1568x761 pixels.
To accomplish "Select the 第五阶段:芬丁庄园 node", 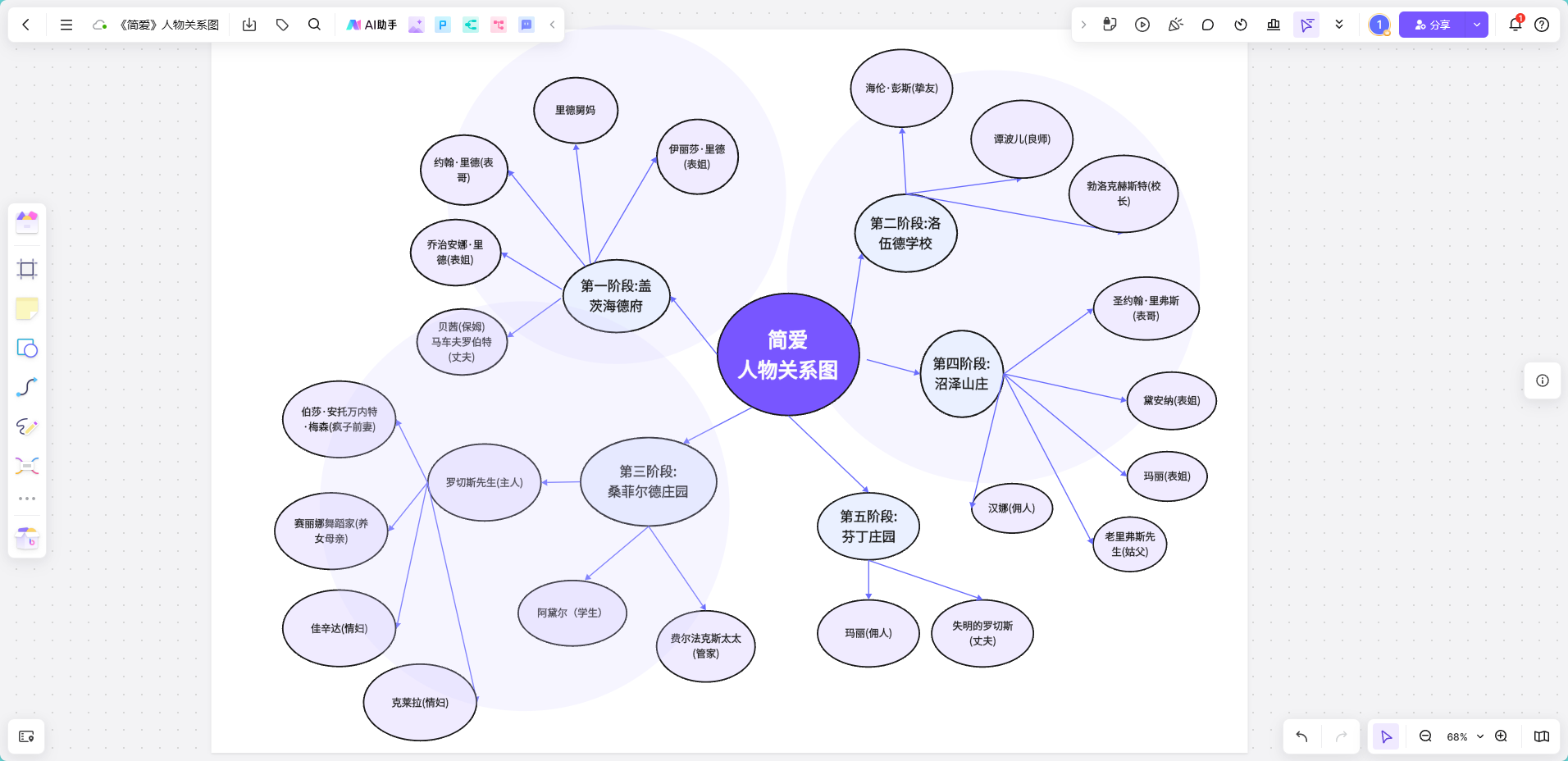I will 868,526.
